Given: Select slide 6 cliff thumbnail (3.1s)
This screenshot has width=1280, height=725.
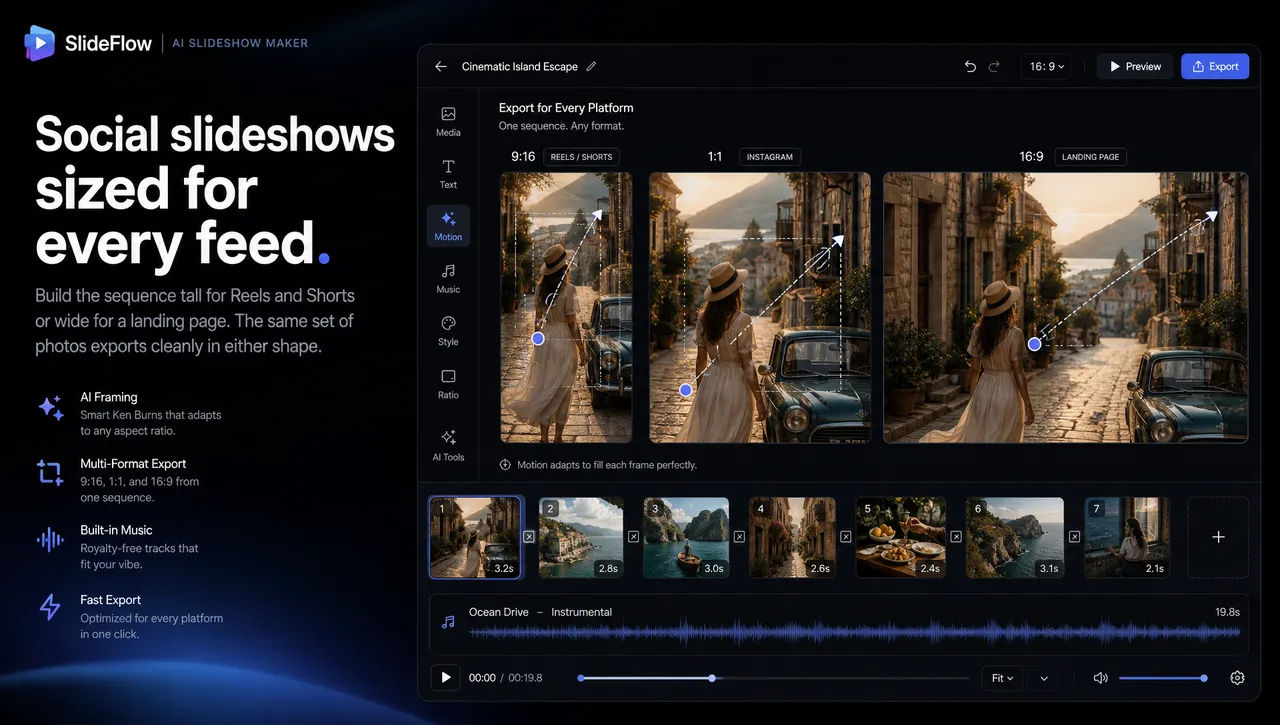Looking at the screenshot, I should pos(1014,537).
